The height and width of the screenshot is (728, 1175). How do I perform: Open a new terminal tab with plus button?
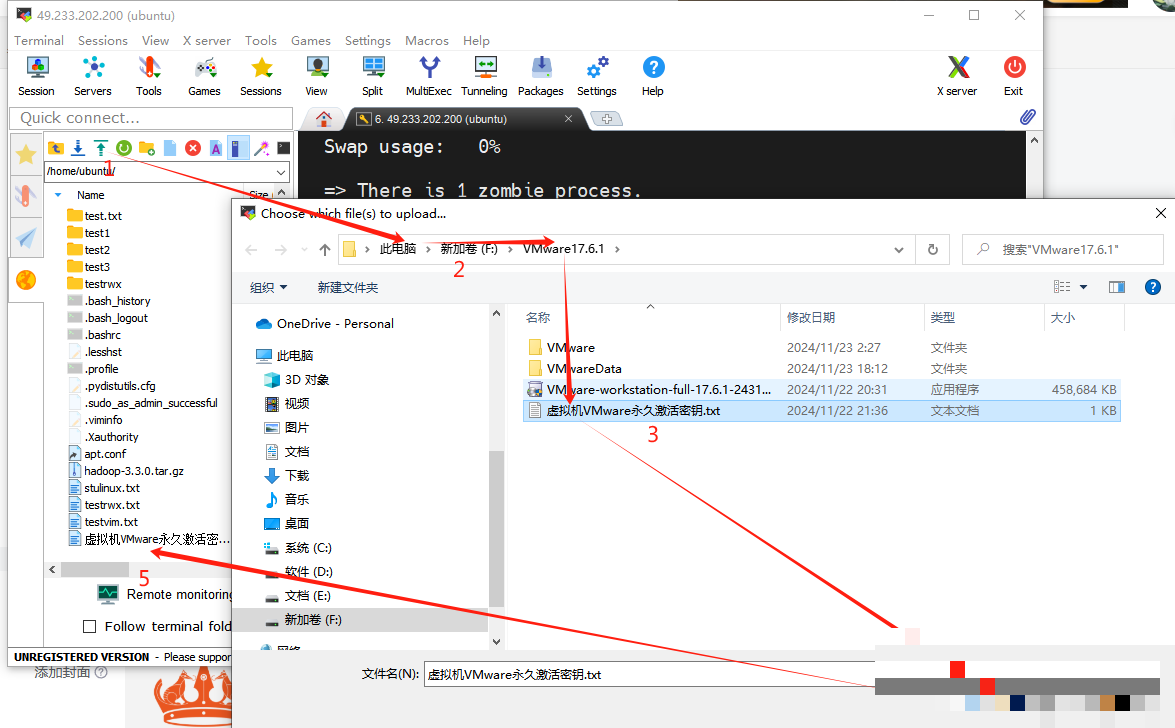[606, 118]
